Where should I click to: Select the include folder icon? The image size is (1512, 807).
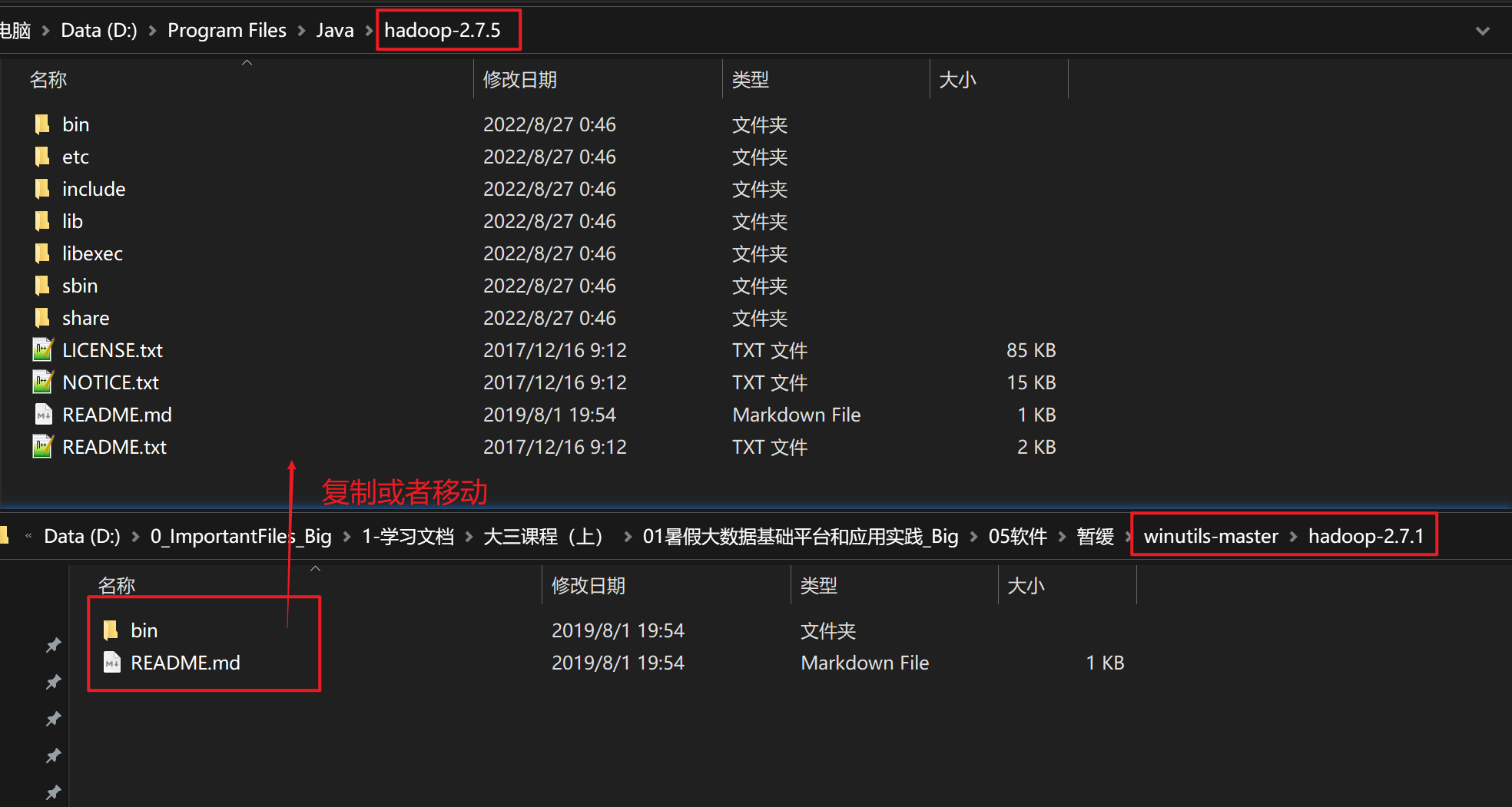point(42,189)
